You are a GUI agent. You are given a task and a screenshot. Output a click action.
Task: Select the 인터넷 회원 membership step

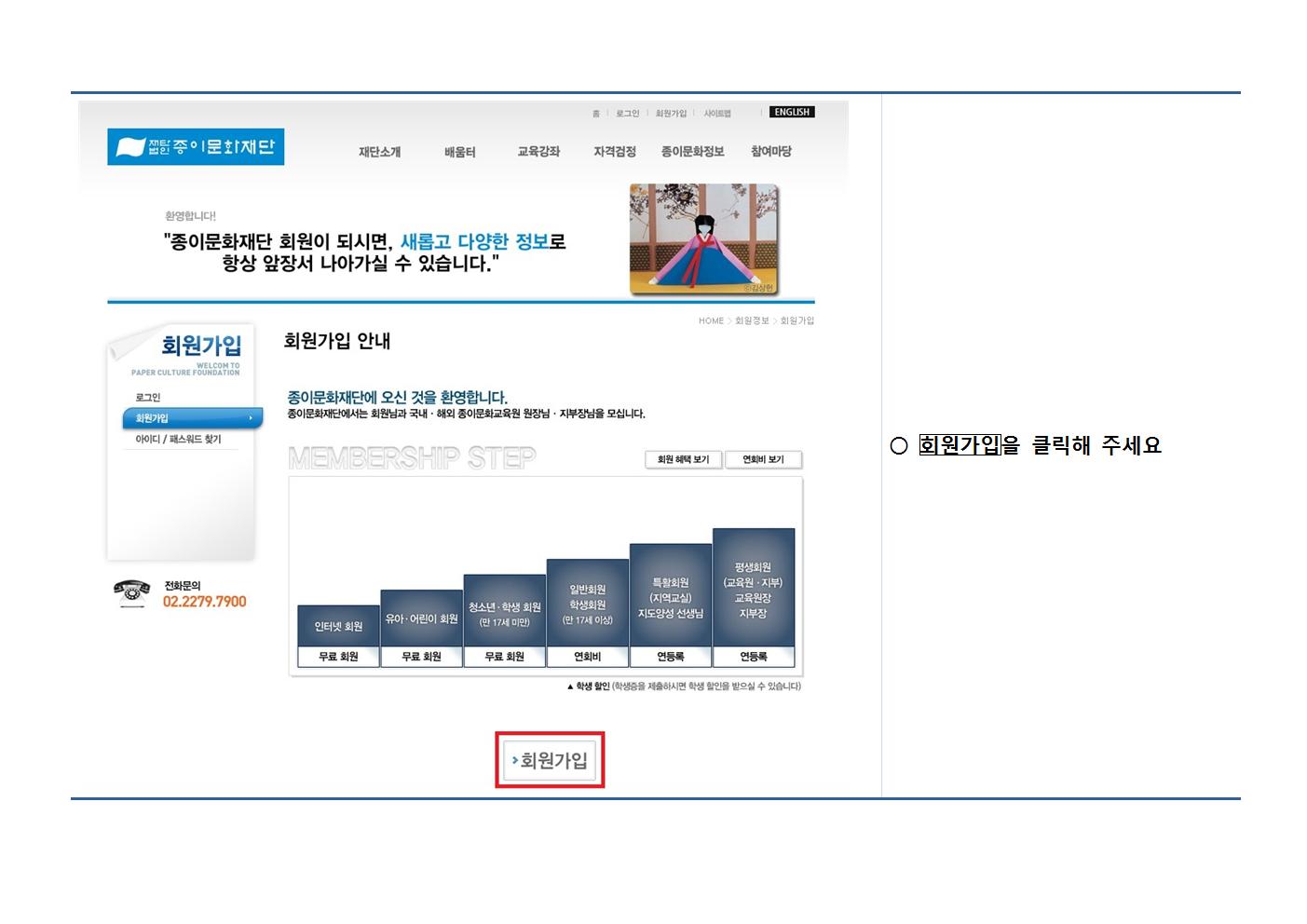[x=338, y=626]
